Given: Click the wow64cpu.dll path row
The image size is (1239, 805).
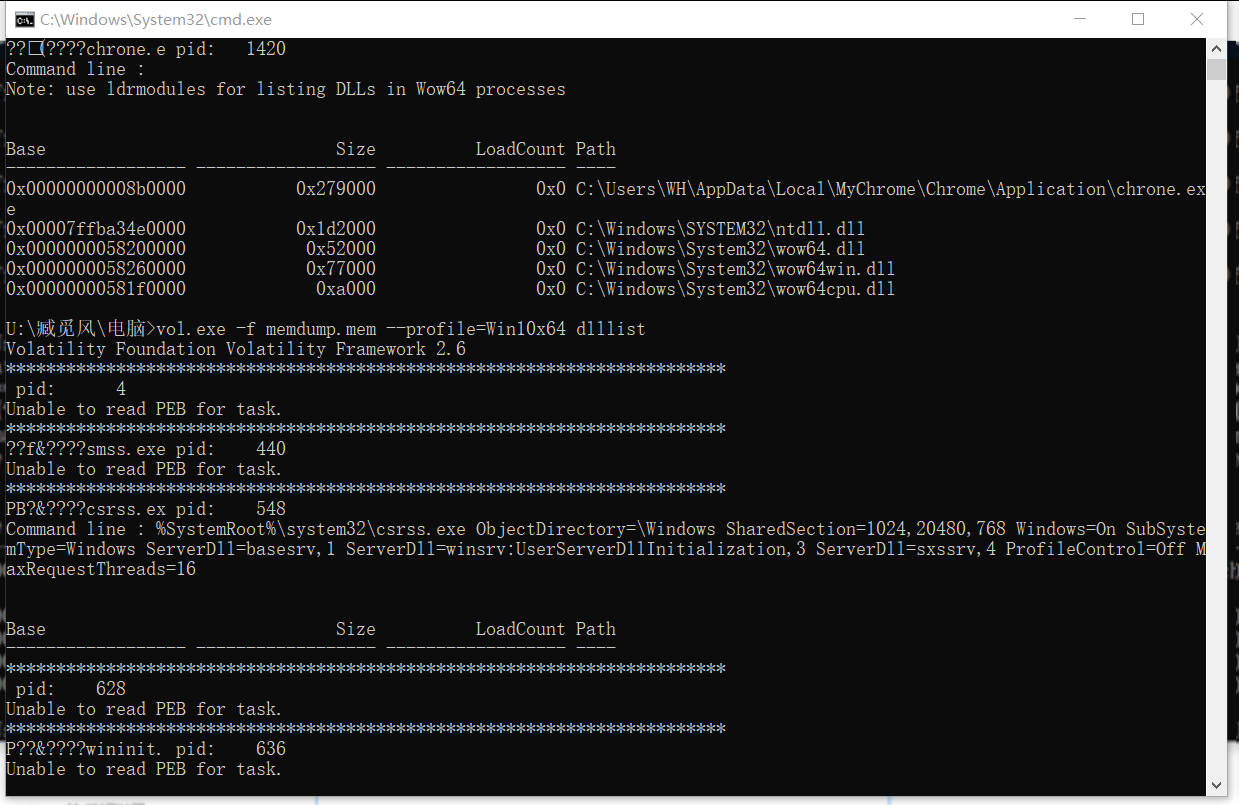Looking at the screenshot, I should [x=451, y=289].
